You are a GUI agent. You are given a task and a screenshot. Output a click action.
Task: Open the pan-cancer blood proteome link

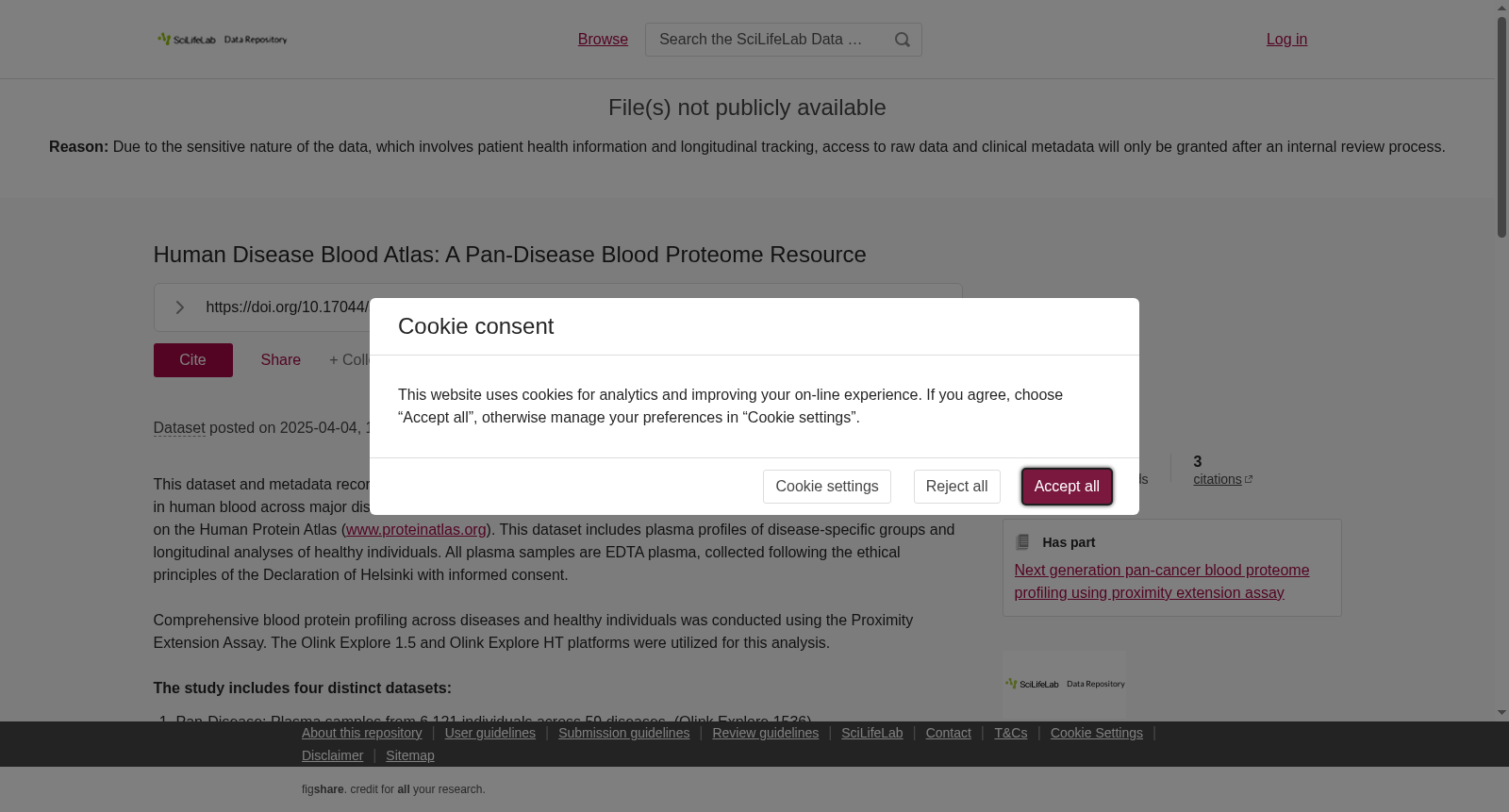(1161, 582)
